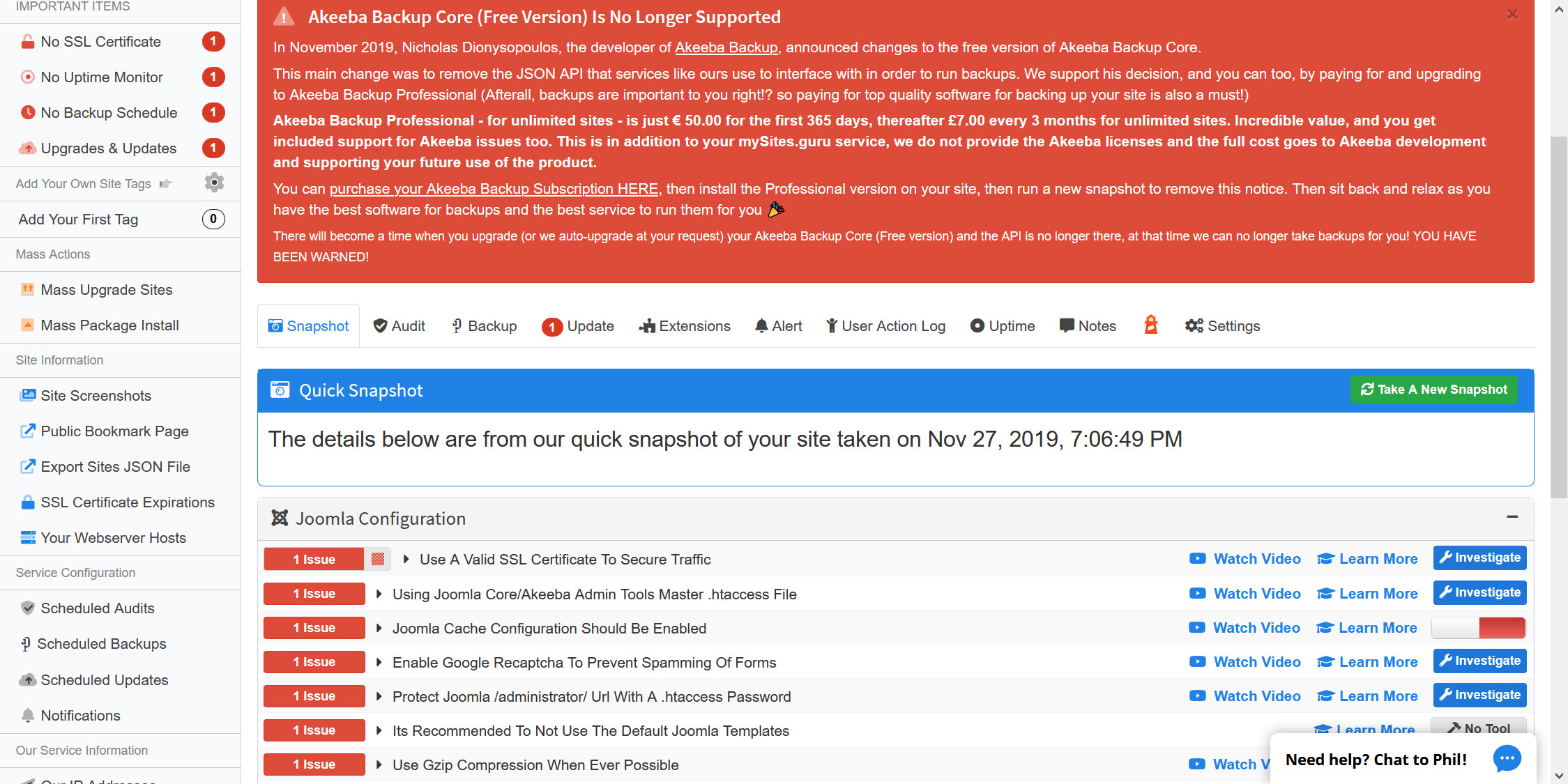The image size is (1568, 784).
Task: Expand the Use A Valid SSL Certificate row
Action: coord(406,559)
